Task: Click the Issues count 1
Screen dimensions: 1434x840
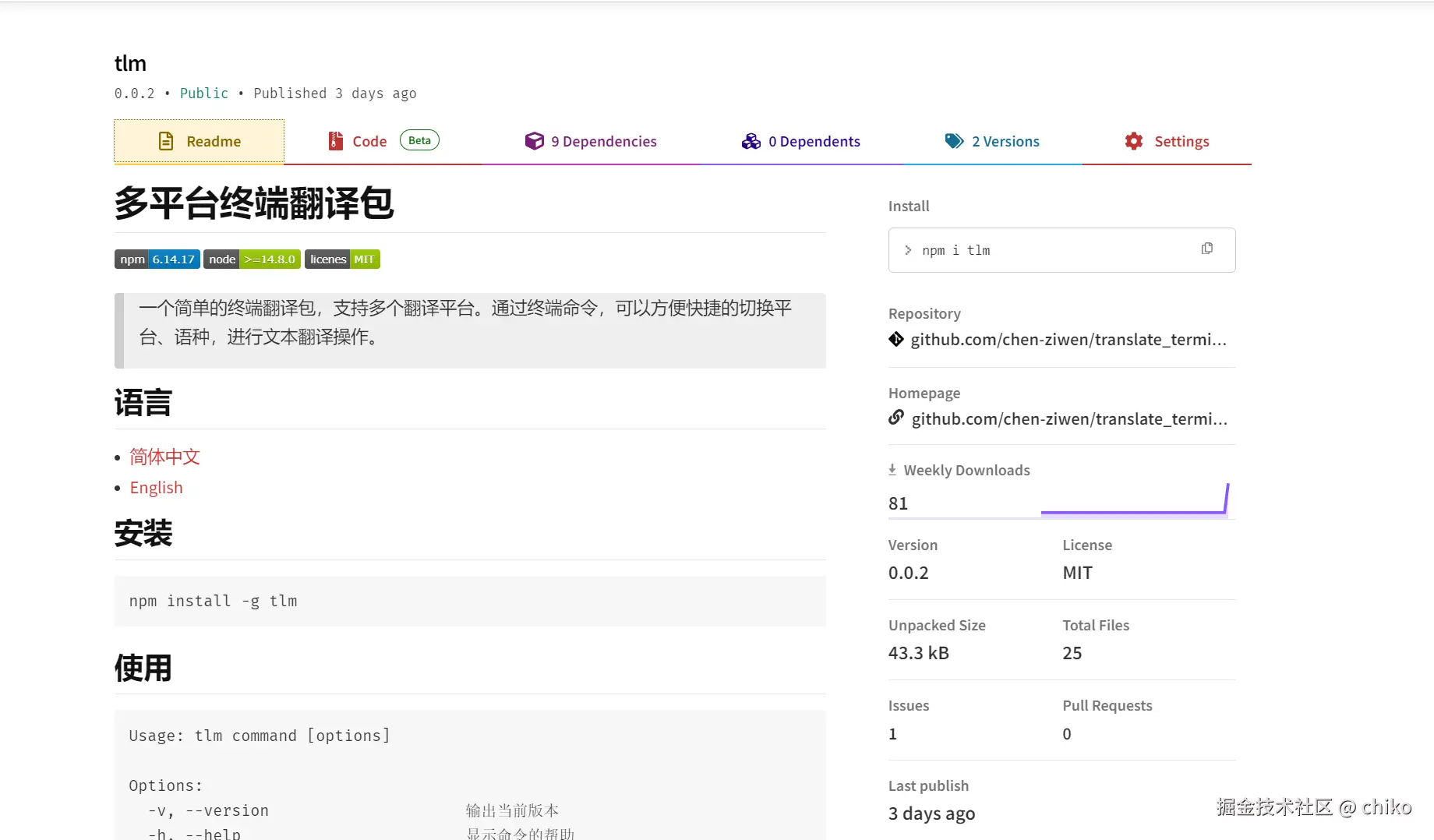Action: [893, 734]
